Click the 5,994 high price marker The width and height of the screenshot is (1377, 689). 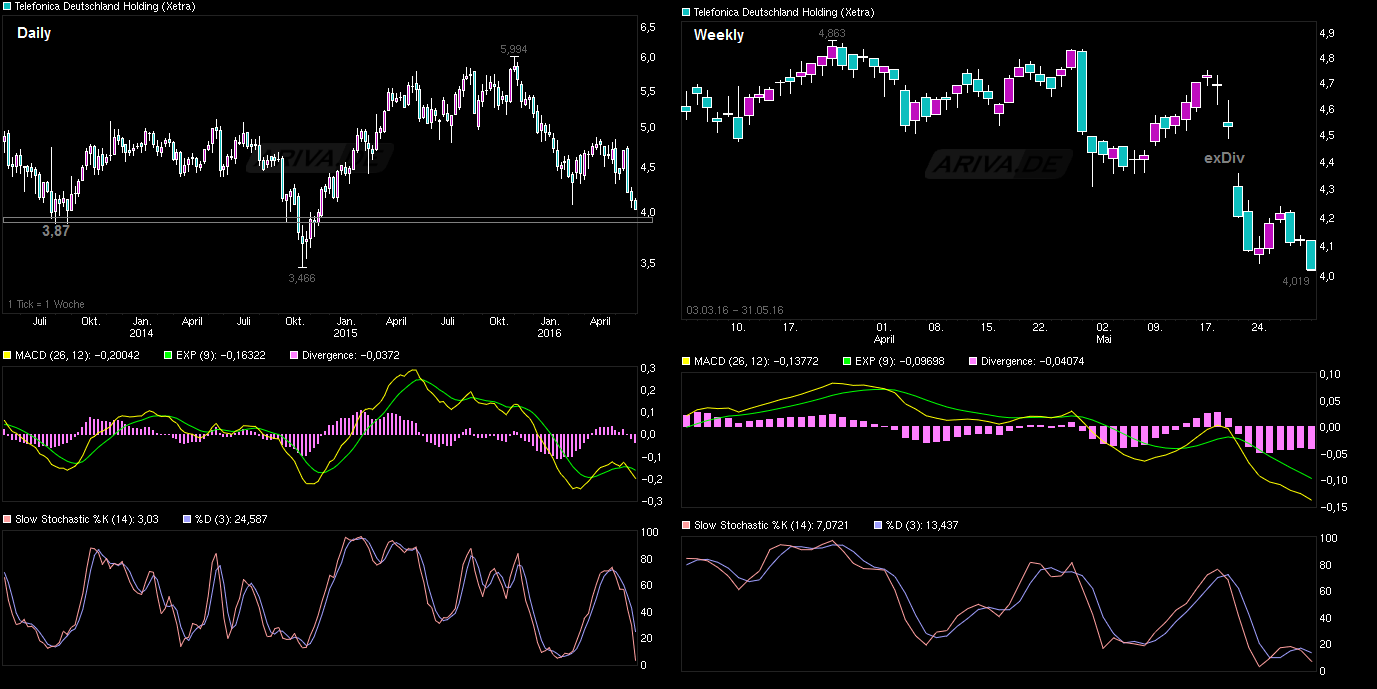coord(514,47)
